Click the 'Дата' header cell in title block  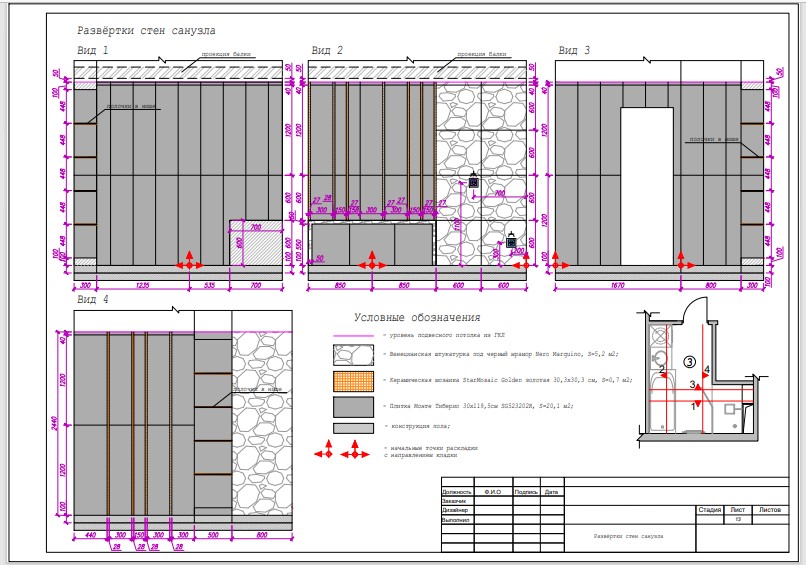click(551, 492)
